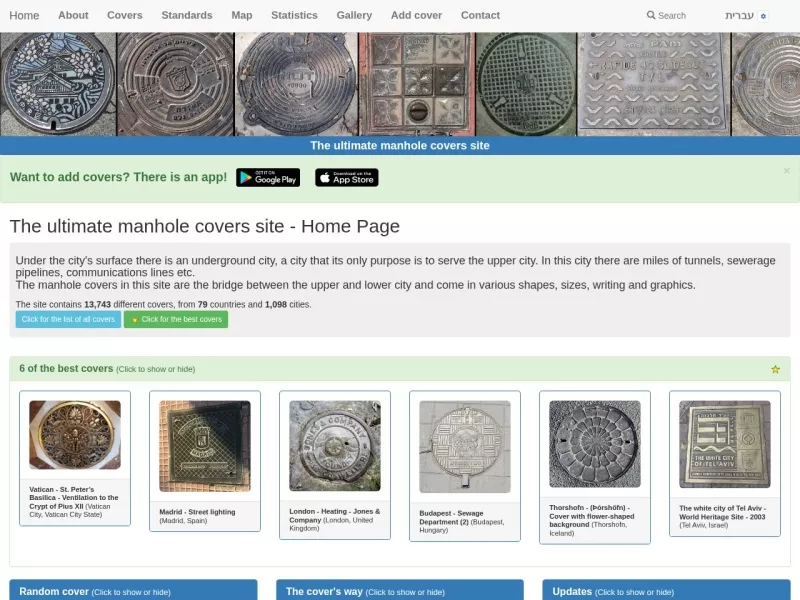Open the Gallery page
Image resolution: width=800 pixels, height=600 pixels.
354,15
